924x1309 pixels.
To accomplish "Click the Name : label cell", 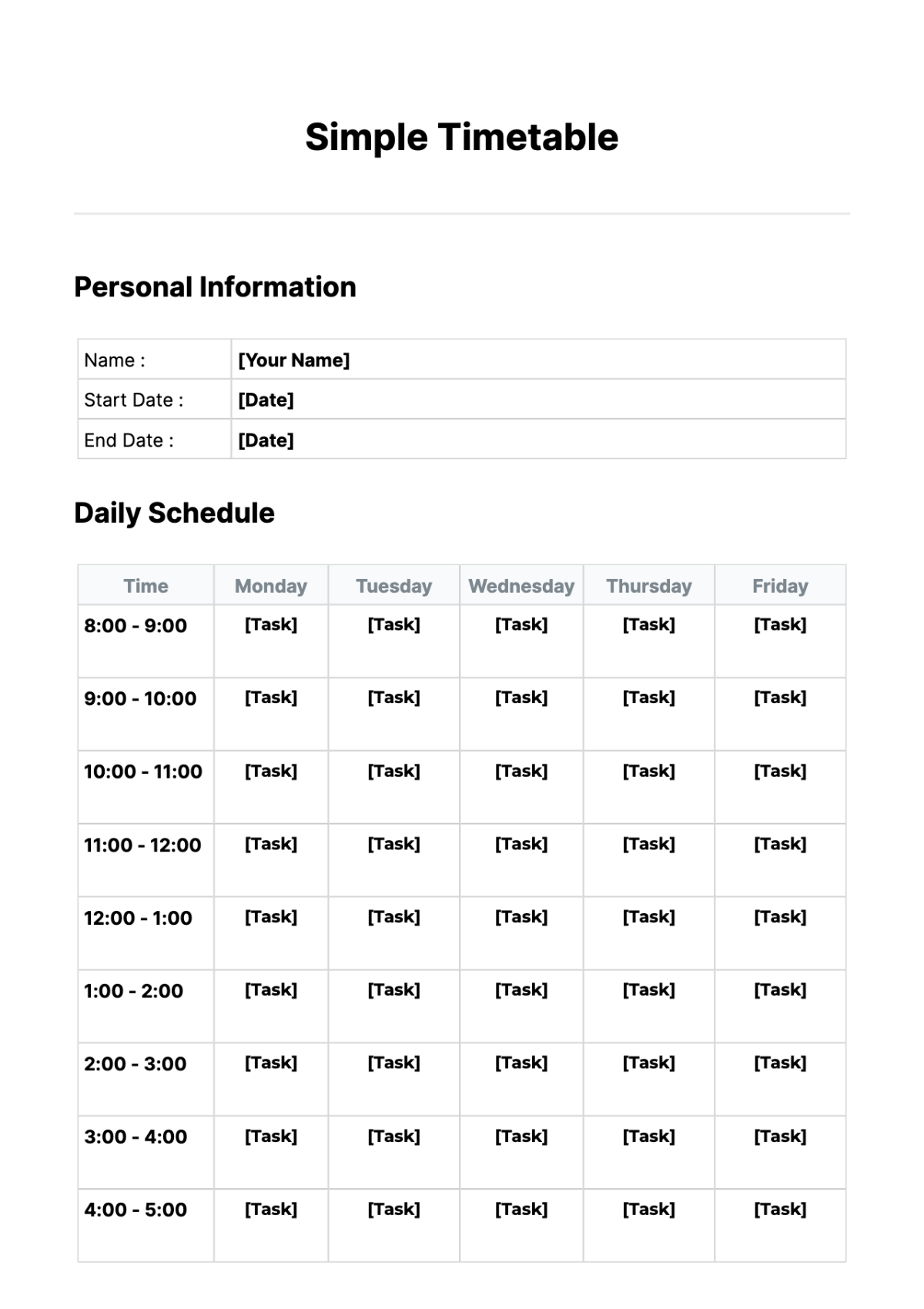I will tap(115, 360).
